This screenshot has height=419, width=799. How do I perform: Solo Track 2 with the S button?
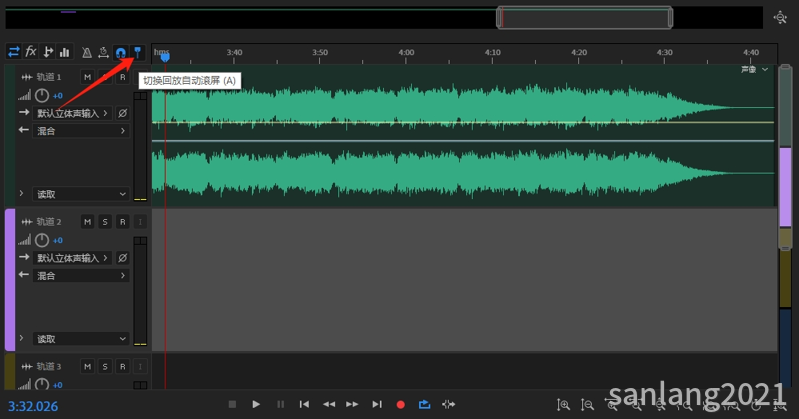tap(104, 222)
